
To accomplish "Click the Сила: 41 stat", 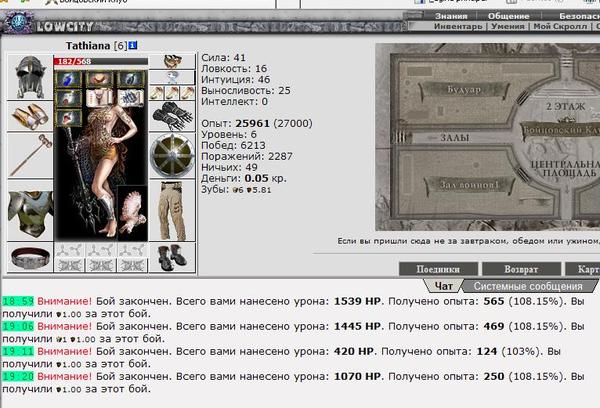I will coord(223,58).
